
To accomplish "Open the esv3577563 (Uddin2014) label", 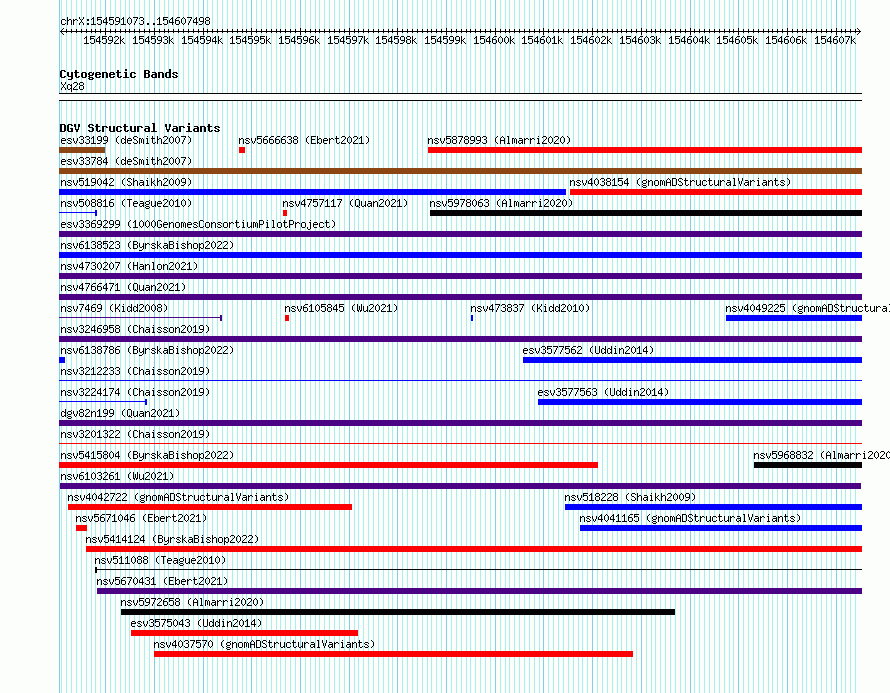I will (x=603, y=392).
